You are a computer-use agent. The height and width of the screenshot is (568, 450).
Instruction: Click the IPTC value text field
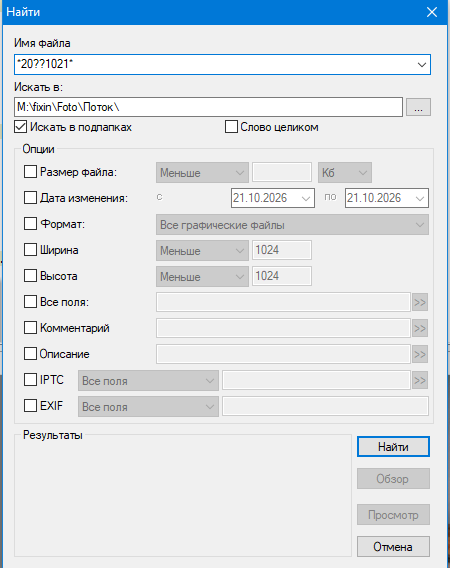point(316,380)
